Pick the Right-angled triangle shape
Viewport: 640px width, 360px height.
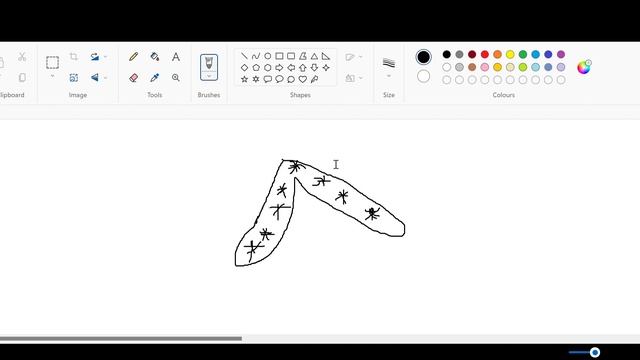(326, 56)
